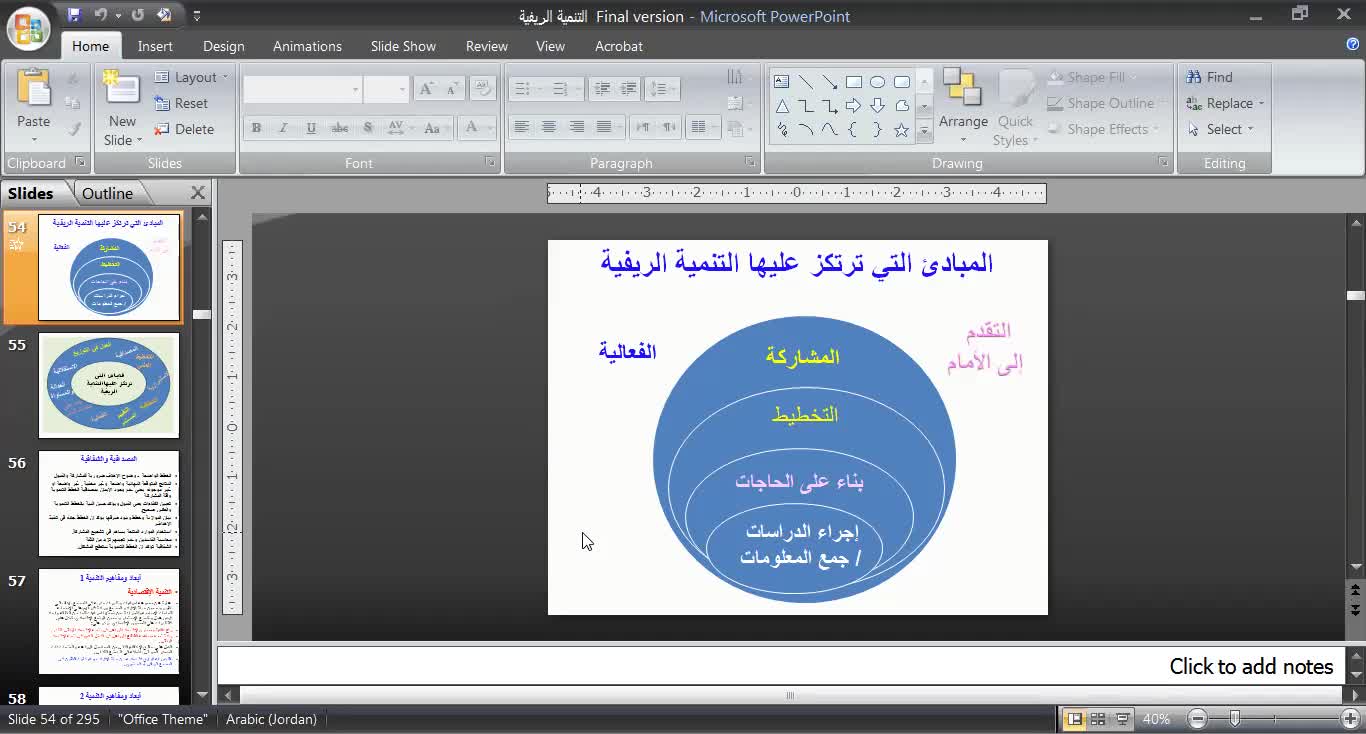Image resolution: width=1366 pixels, height=734 pixels.
Task: Toggle Text Shadow formatting
Action: [368, 128]
